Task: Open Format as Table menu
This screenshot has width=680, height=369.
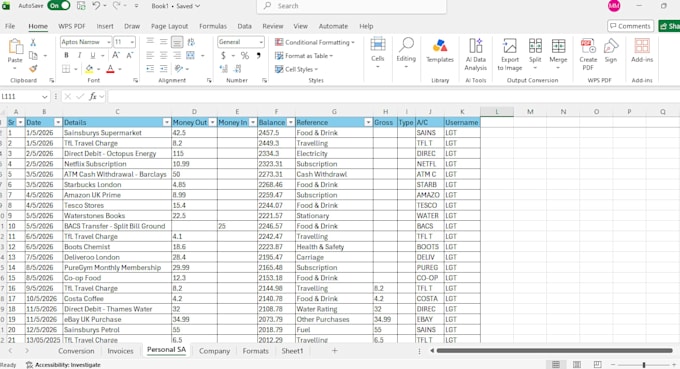Action: 304,56
